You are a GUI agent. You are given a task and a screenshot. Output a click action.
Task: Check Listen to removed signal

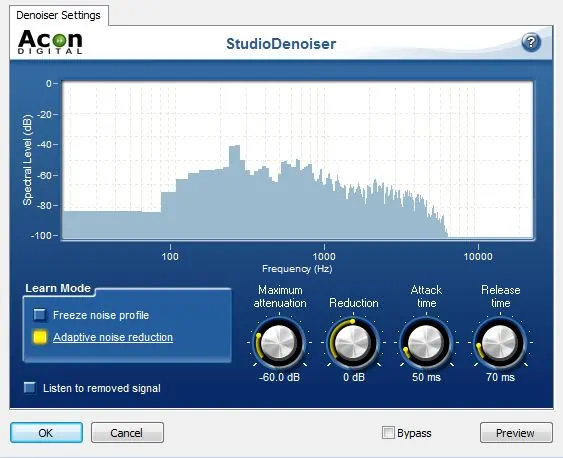click(x=30, y=388)
